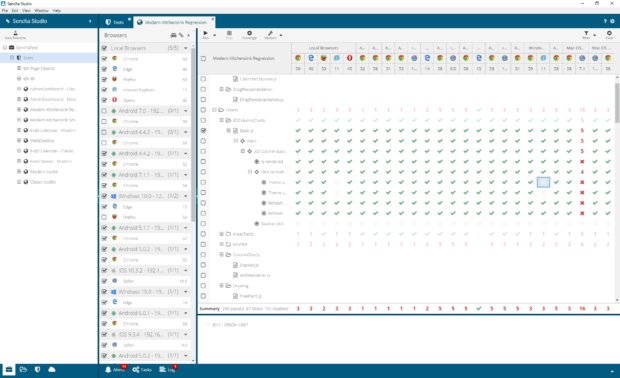
Task: Click the Filter funnel icon
Action: pyautogui.click(x=586, y=33)
